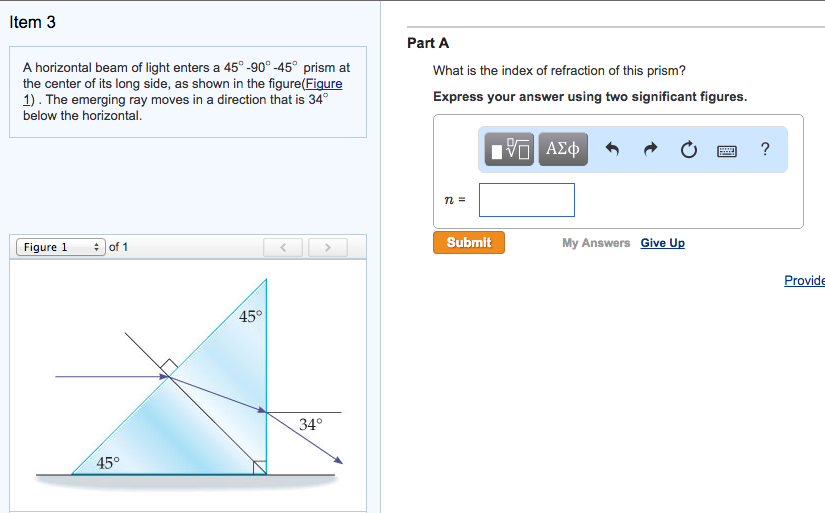Screen dimensions: 825x513
Task: Click the Part A heading
Action: click(x=428, y=43)
